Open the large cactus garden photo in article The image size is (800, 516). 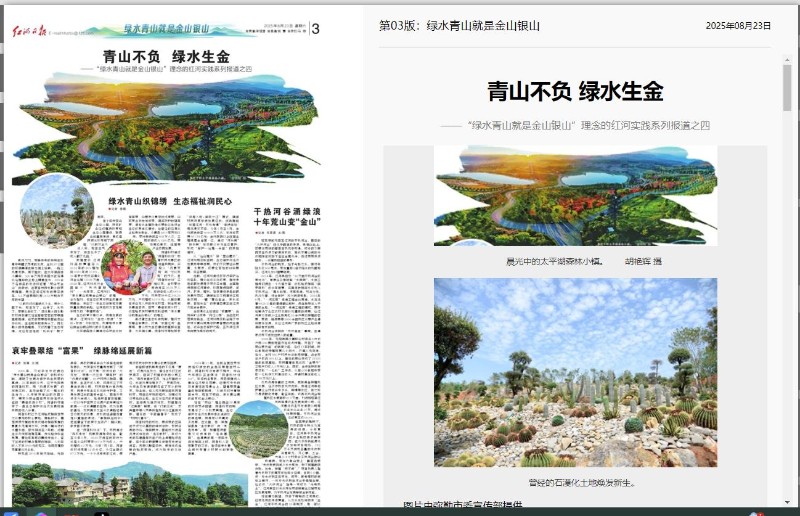(575, 372)
